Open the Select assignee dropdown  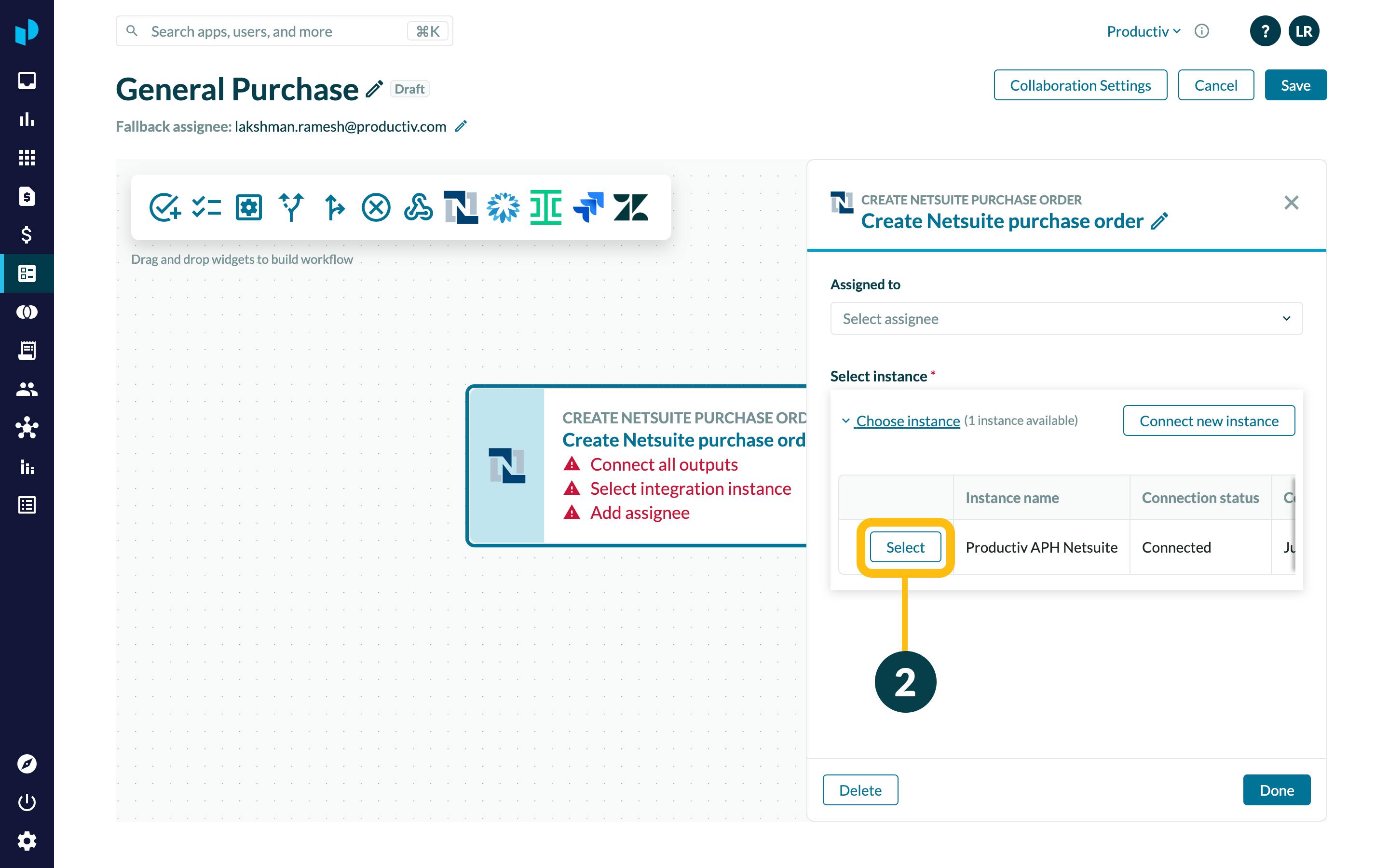(x=1066, y=319)
